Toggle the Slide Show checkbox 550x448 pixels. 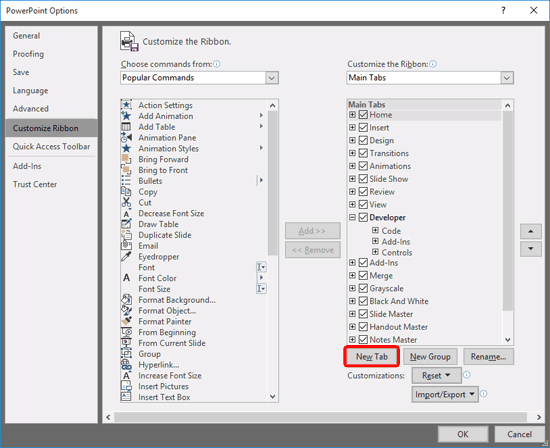363,179
